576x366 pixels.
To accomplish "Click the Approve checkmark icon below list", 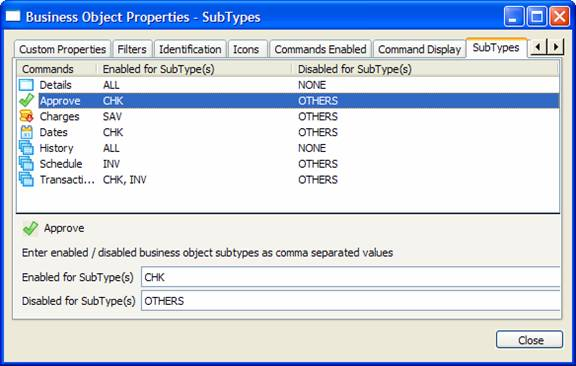I will click(x=30, y=228).
